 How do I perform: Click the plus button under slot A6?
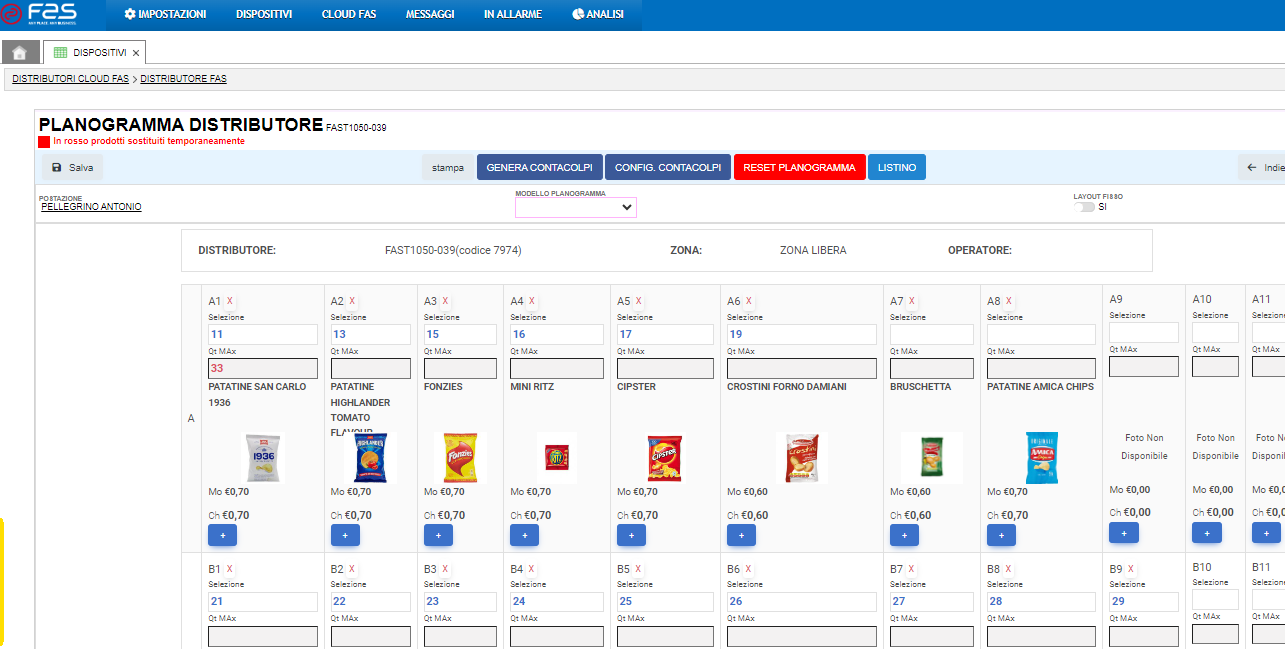coord(742,535)
